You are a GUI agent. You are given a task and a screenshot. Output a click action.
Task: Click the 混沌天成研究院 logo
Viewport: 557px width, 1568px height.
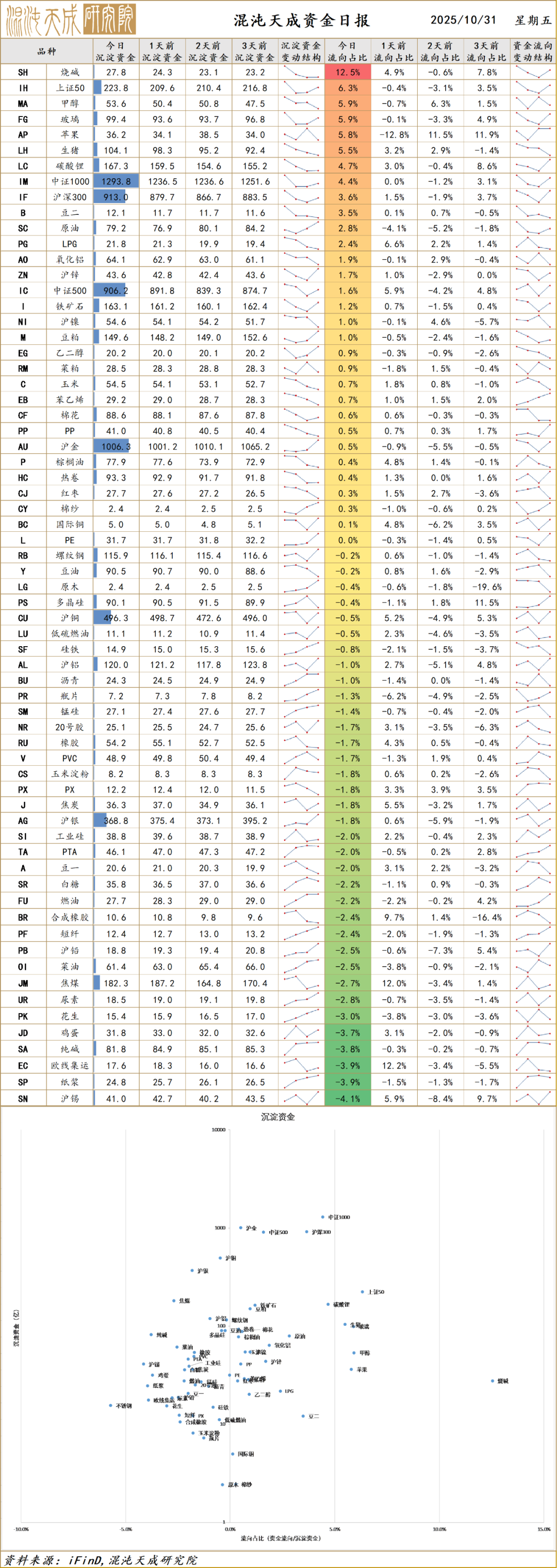click(x=71, y=20)
